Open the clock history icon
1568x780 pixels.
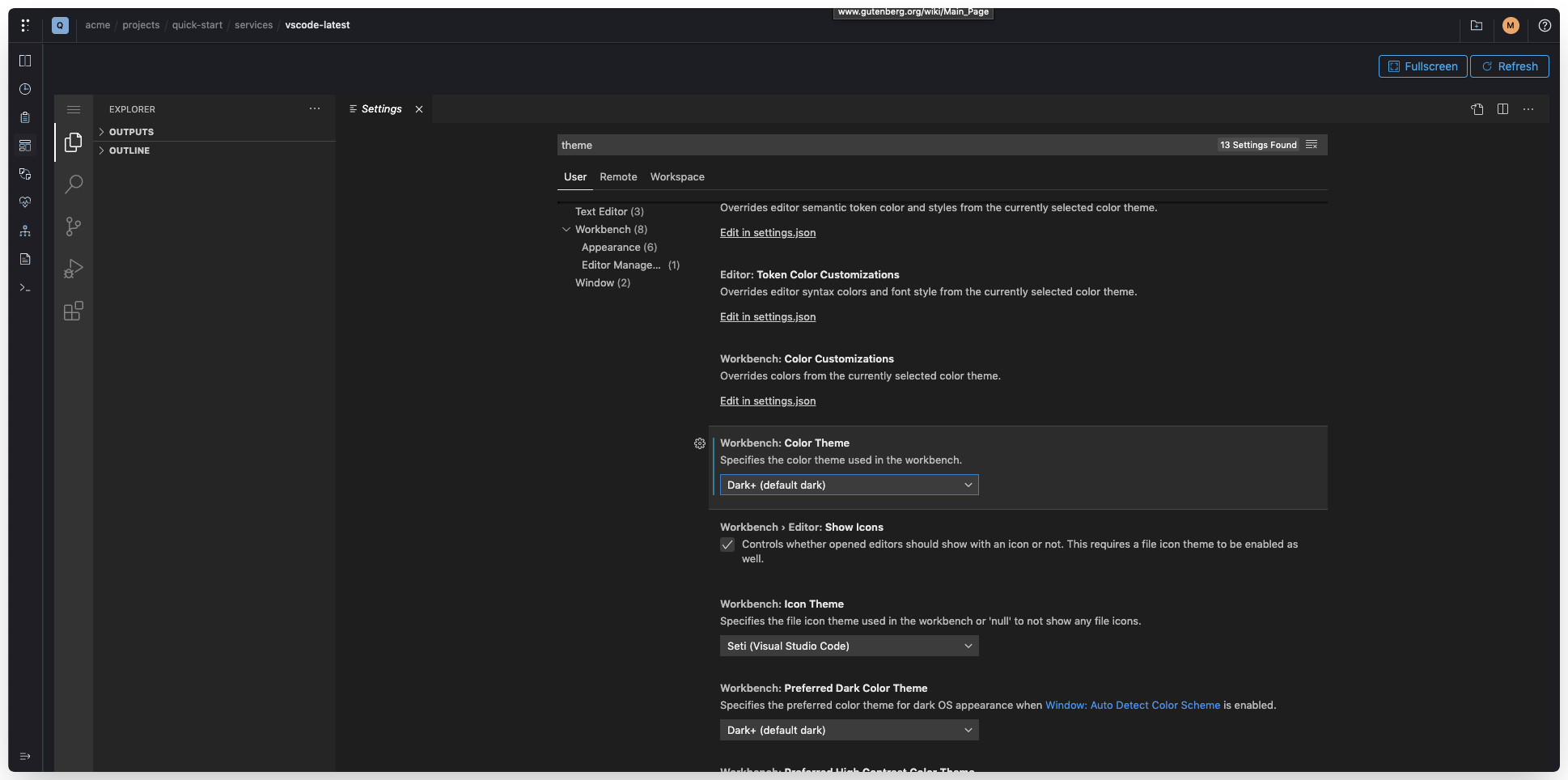pyautogui.click(x=25, y=89)
